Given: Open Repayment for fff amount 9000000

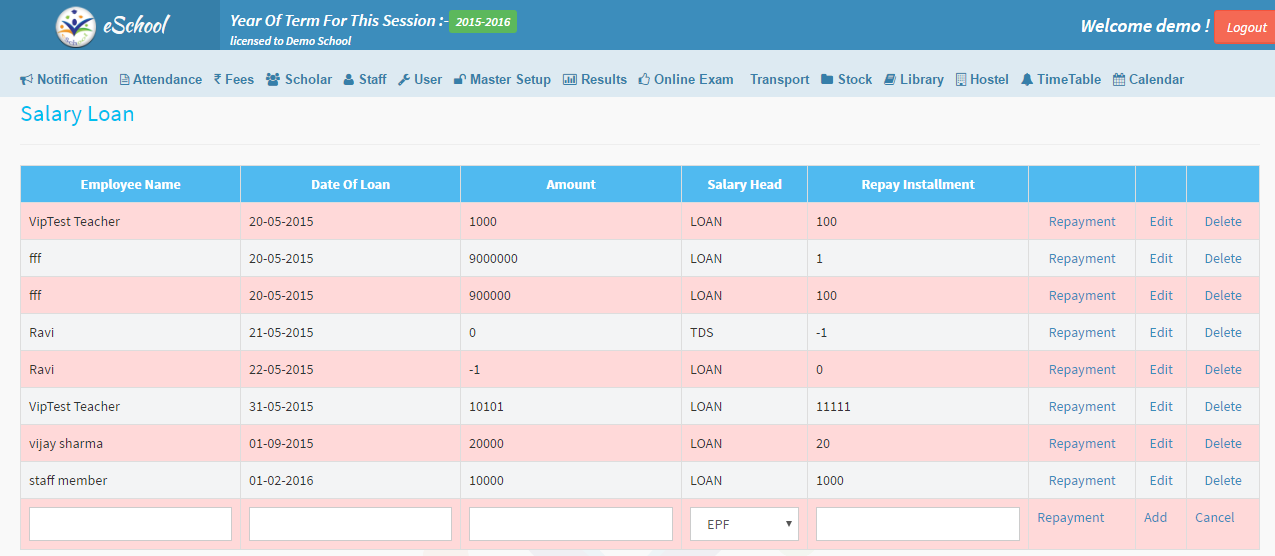Looking at the screenshot, I should [x=1082, y=258].
